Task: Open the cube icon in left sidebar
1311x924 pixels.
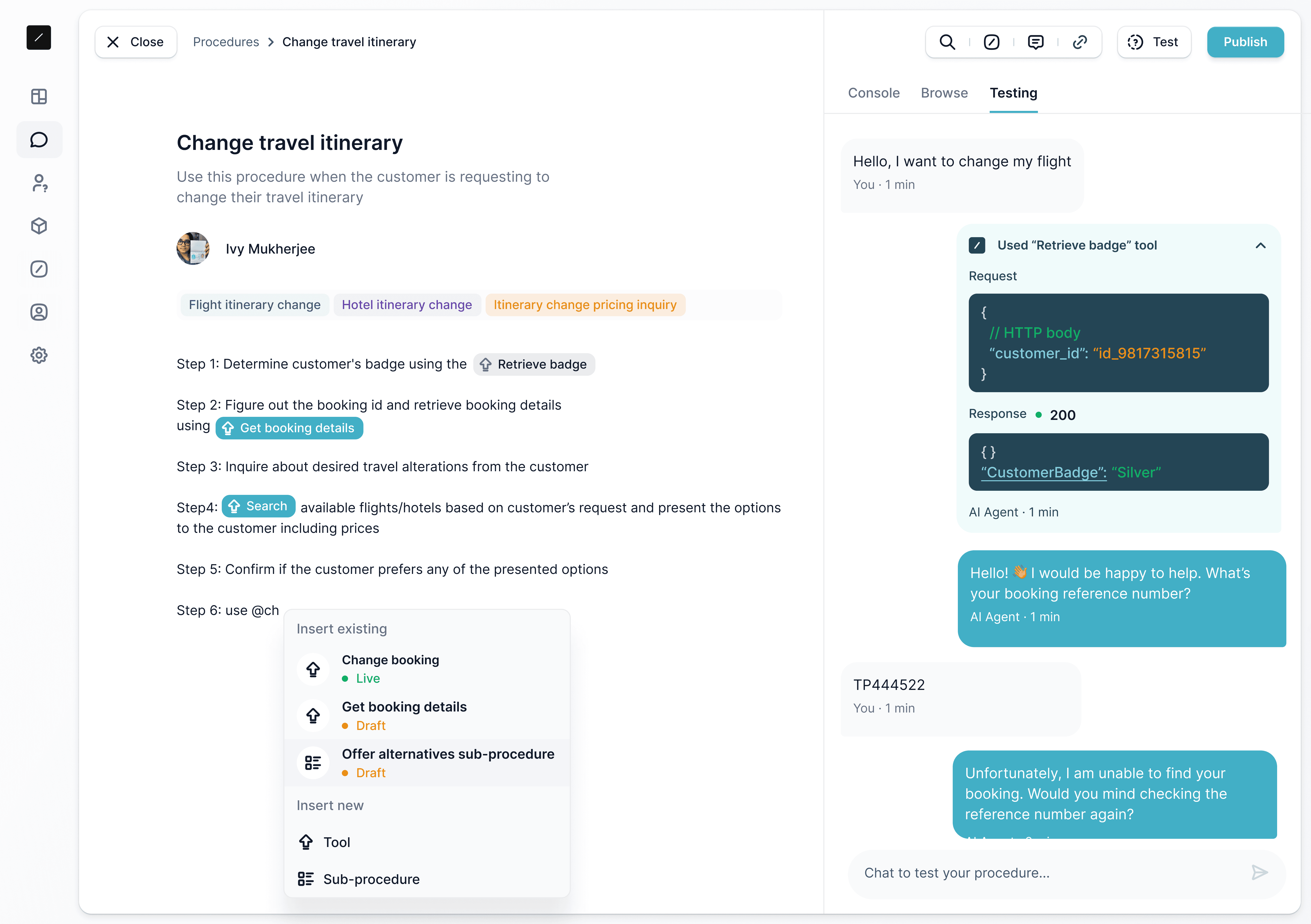Action: click(39, 226)
